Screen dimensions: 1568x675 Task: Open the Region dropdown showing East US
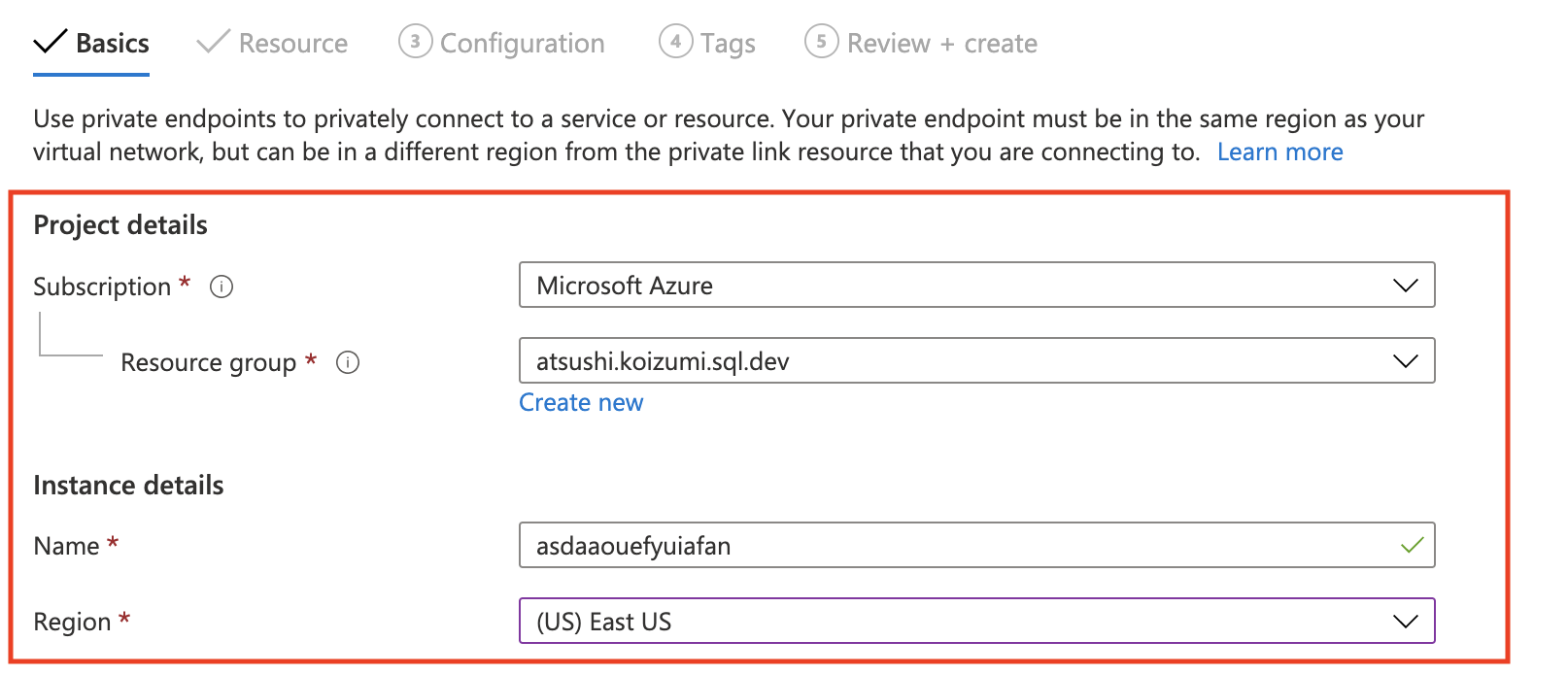(x=975, y=622)
